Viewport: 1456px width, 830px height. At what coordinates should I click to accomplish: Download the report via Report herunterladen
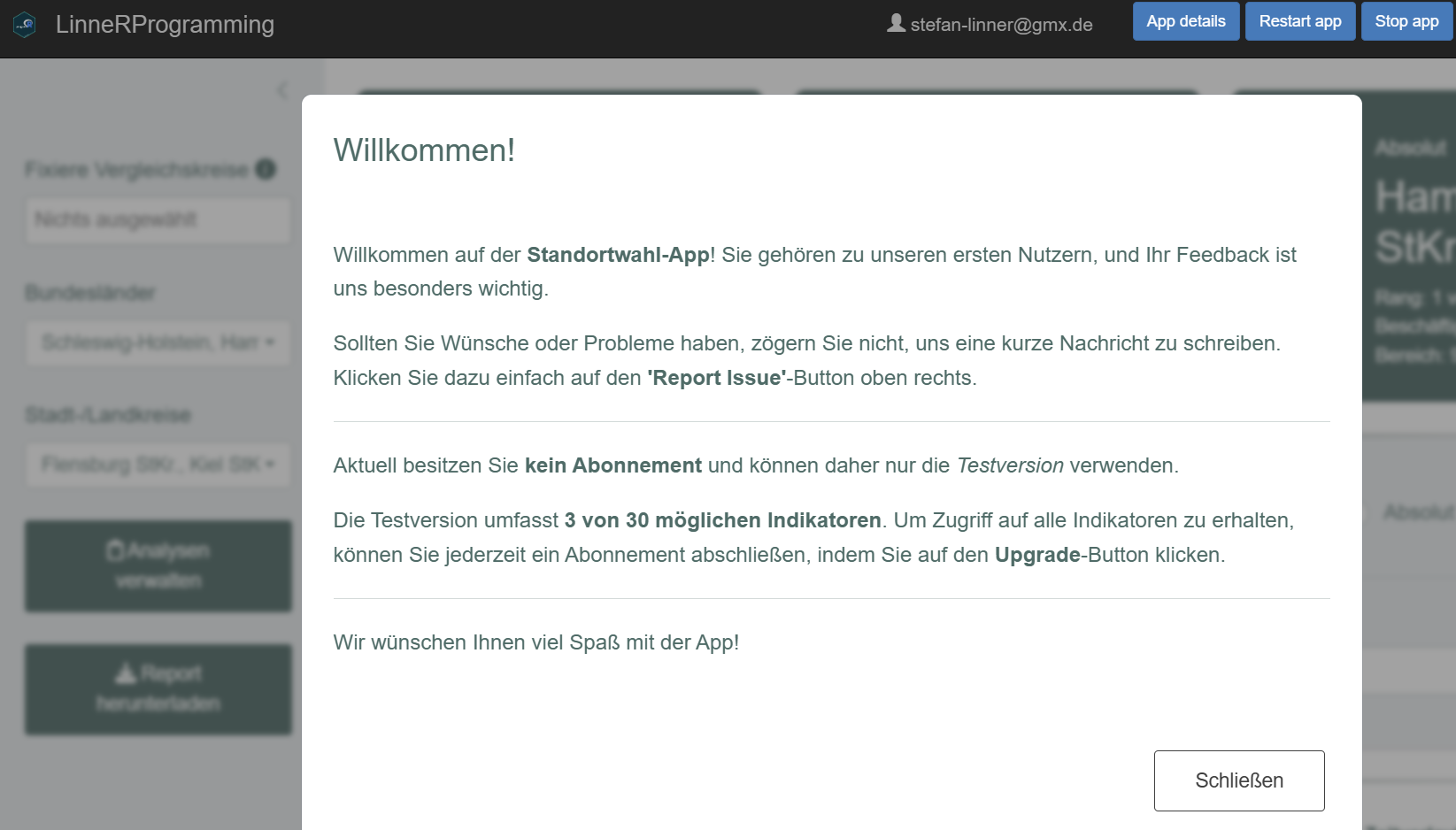(x=158, y=690)
